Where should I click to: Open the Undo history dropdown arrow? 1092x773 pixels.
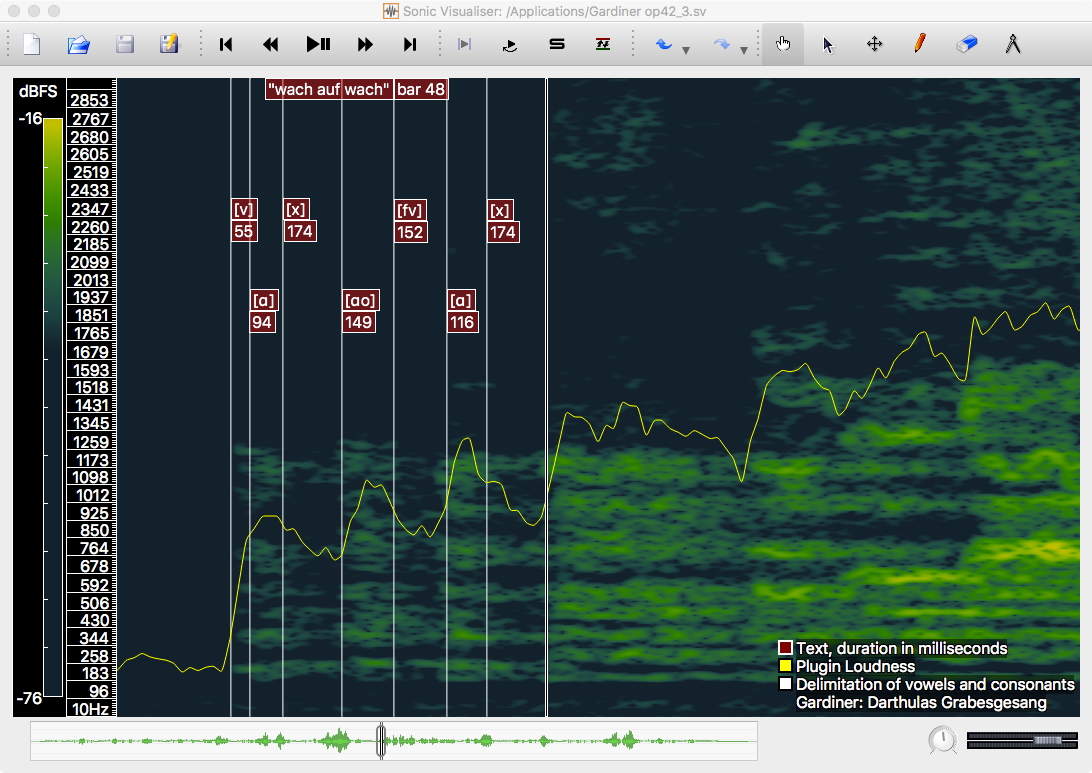tap(686, 50)
